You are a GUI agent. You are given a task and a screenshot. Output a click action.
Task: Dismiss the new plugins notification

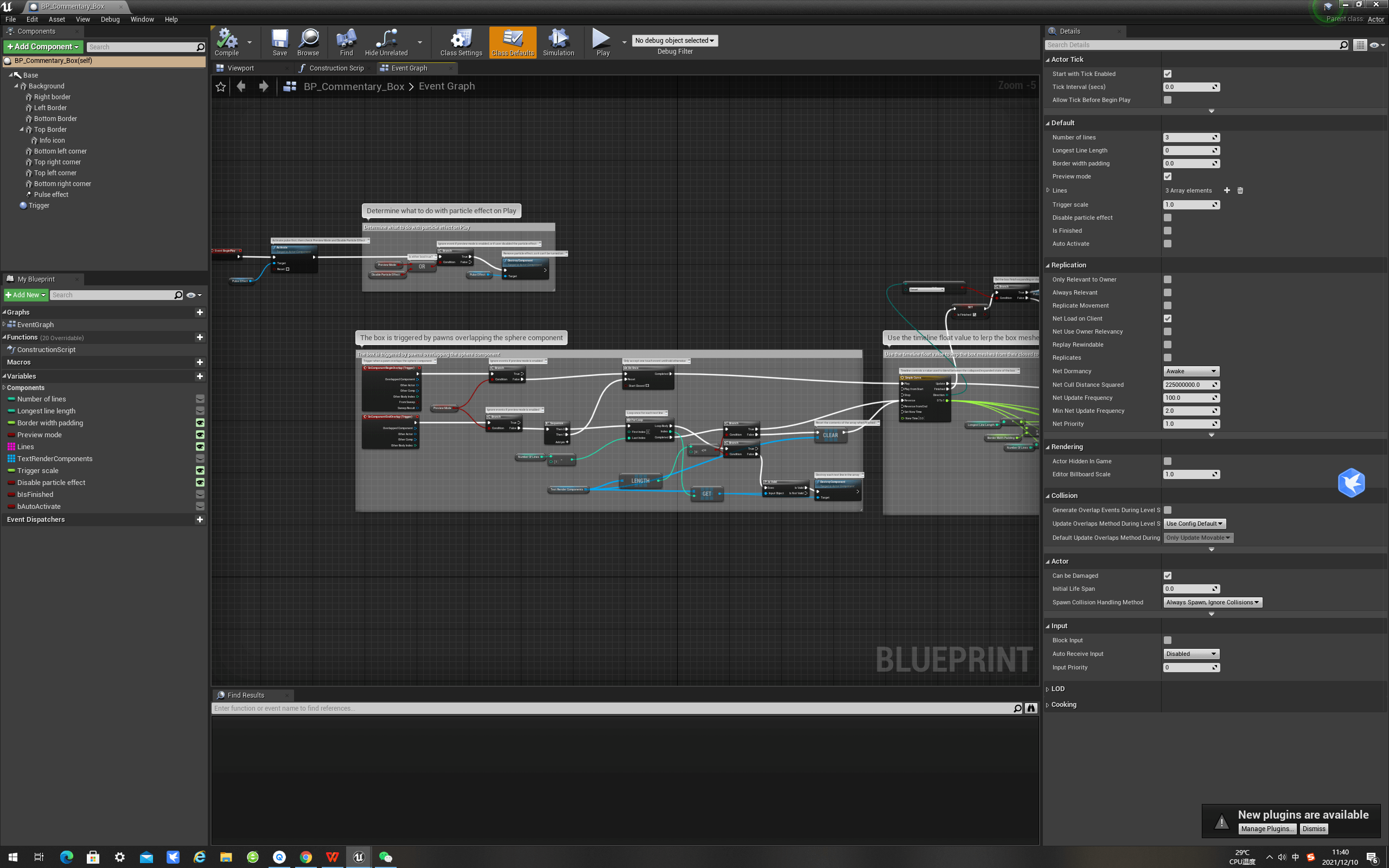[1313, 829]
